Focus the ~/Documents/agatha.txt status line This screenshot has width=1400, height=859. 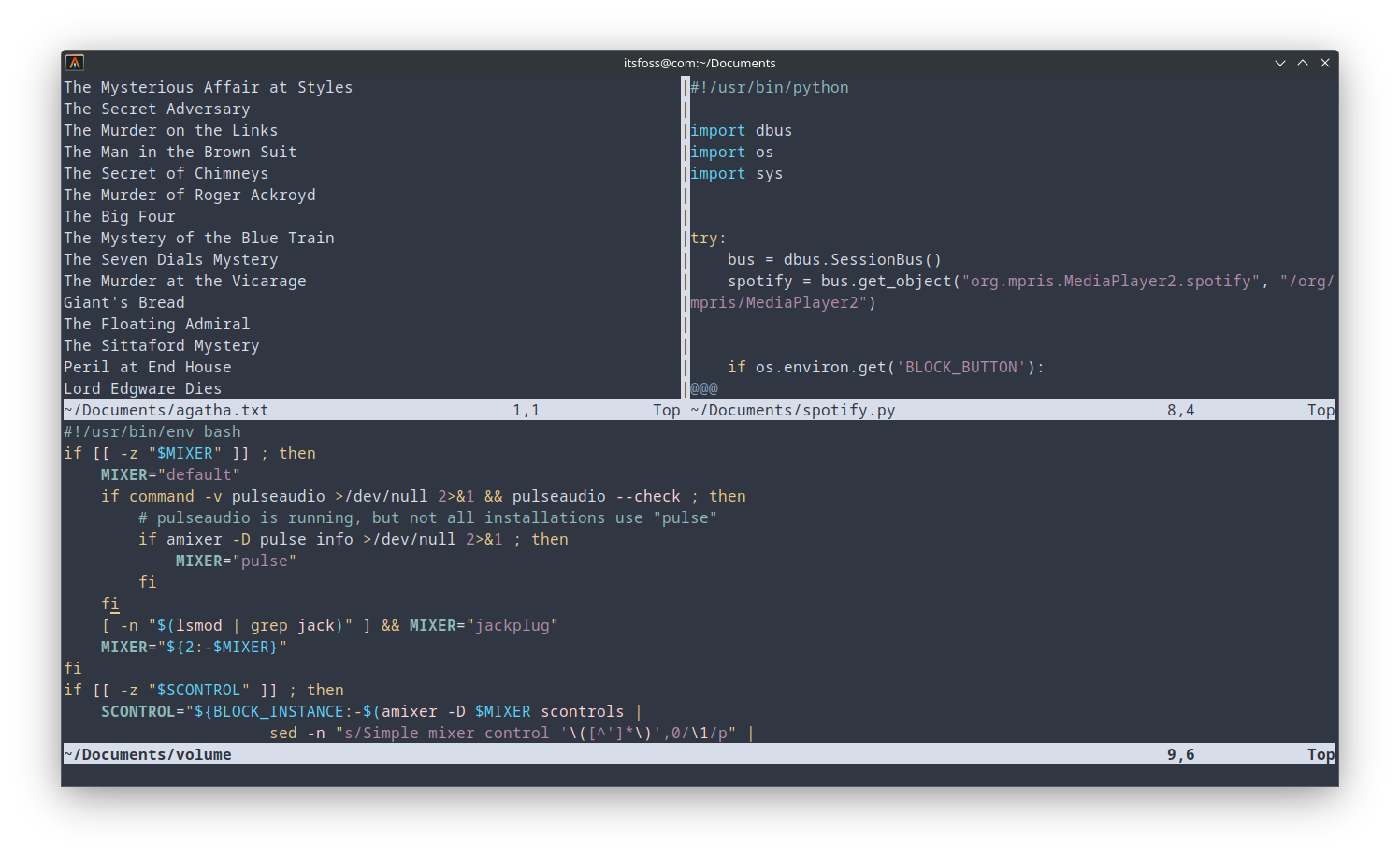pos(166,410)
